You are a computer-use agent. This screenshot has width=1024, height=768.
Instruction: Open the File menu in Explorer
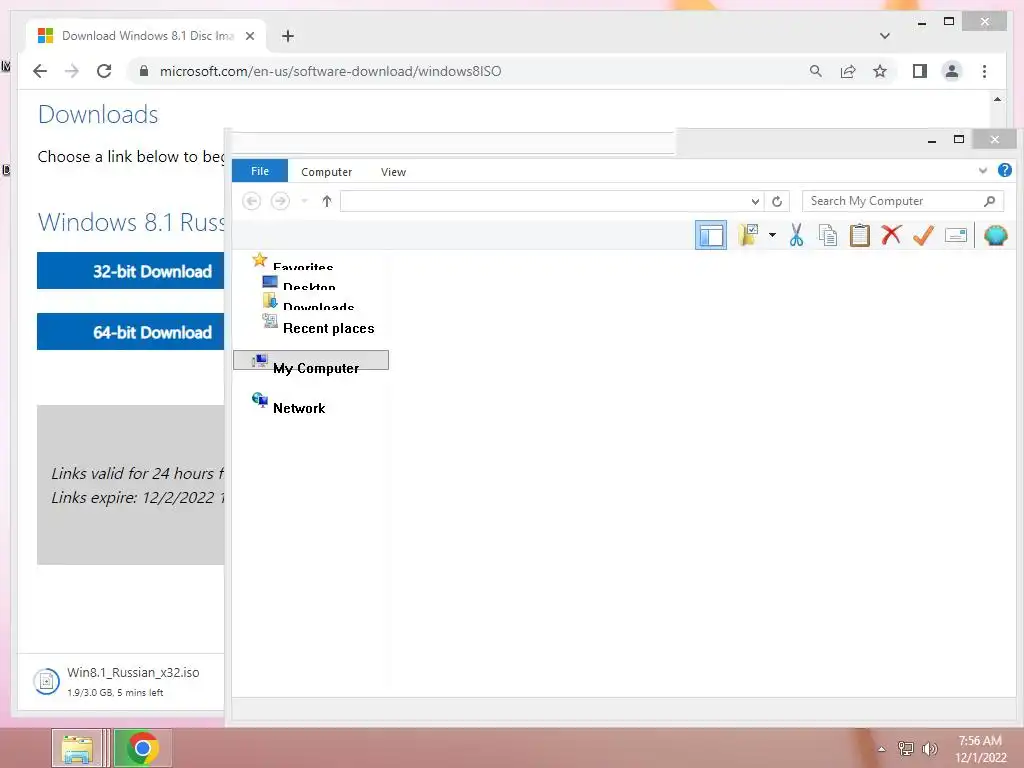click(x=260, y=171)
